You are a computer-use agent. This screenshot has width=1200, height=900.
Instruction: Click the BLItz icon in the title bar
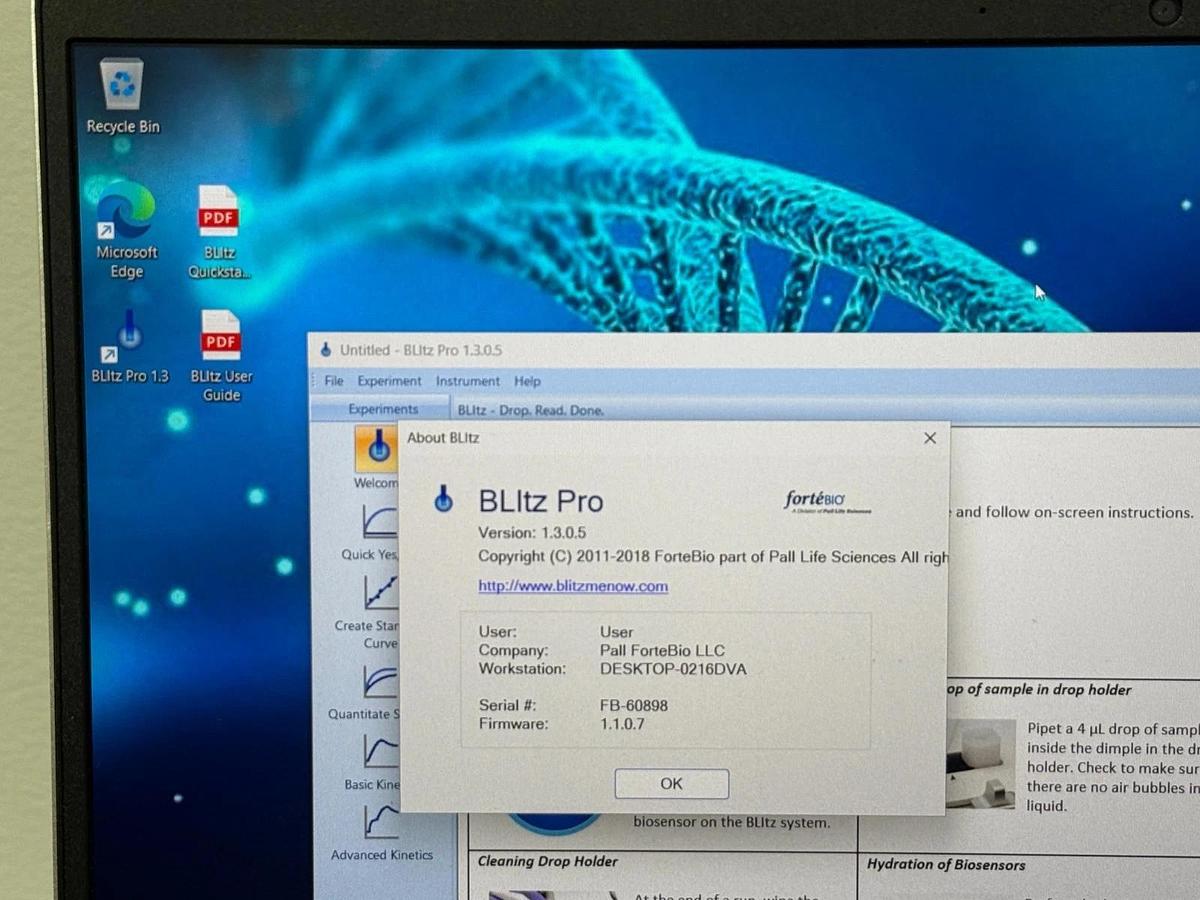(x=324, y=350)
